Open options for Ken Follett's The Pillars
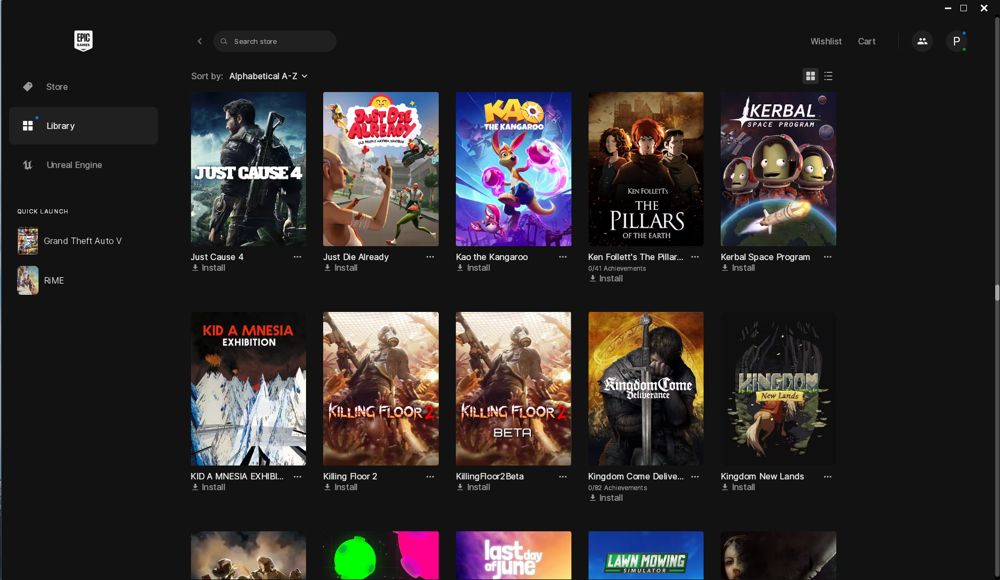Screen dimensions: 1000x580 (x=695, y=257)
